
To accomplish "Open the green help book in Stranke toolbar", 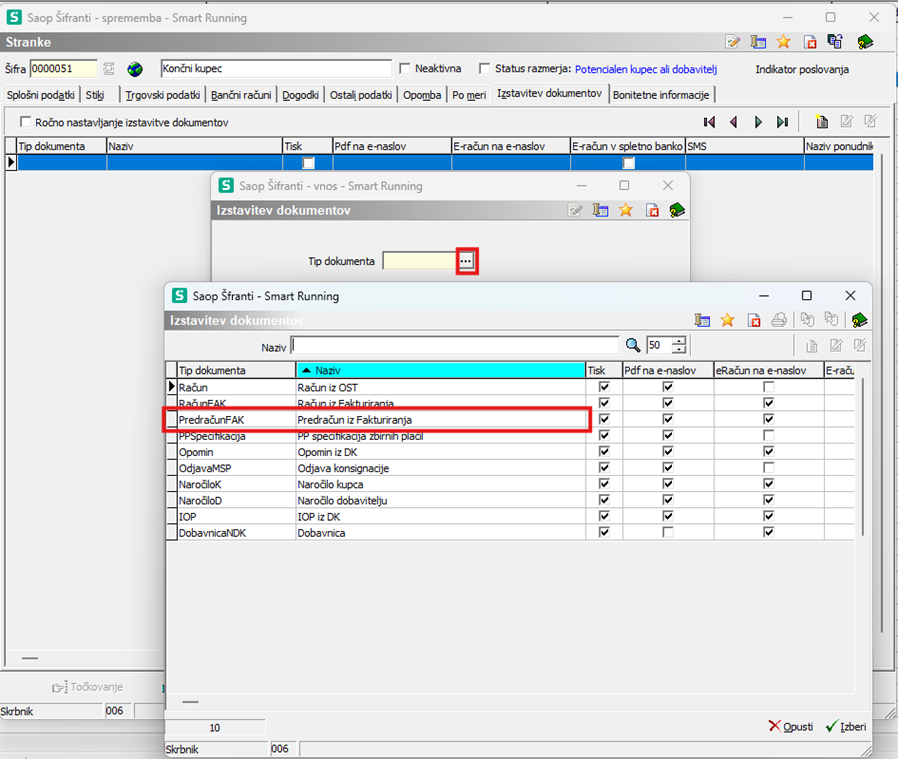I will [x=865, y=42].
